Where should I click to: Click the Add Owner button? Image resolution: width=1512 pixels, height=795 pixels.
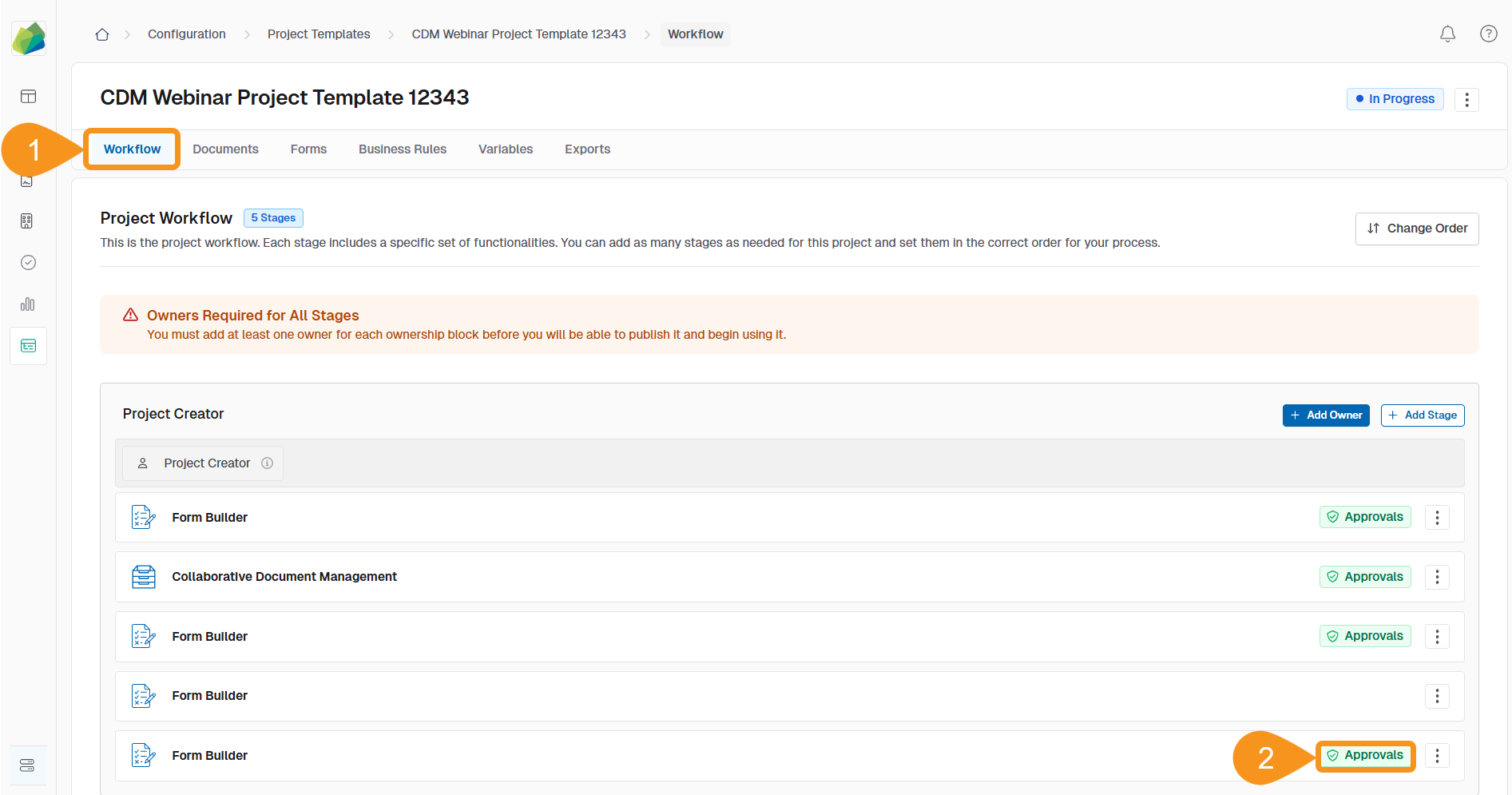[1326, 415]
